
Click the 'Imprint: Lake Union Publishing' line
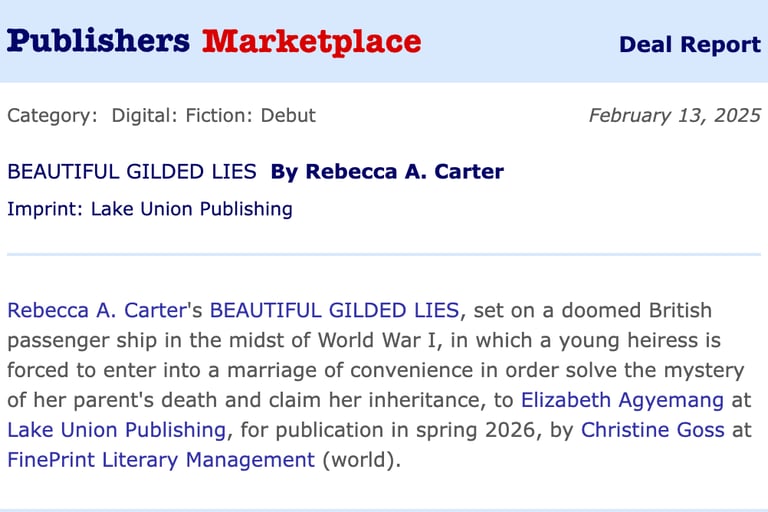point(149,209)
